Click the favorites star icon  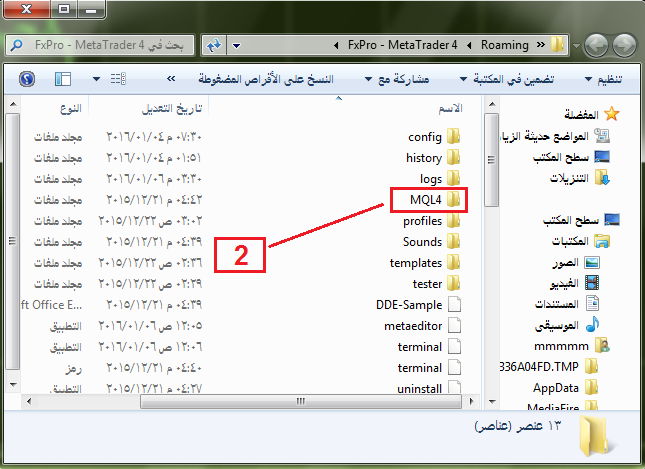(612, 114)
